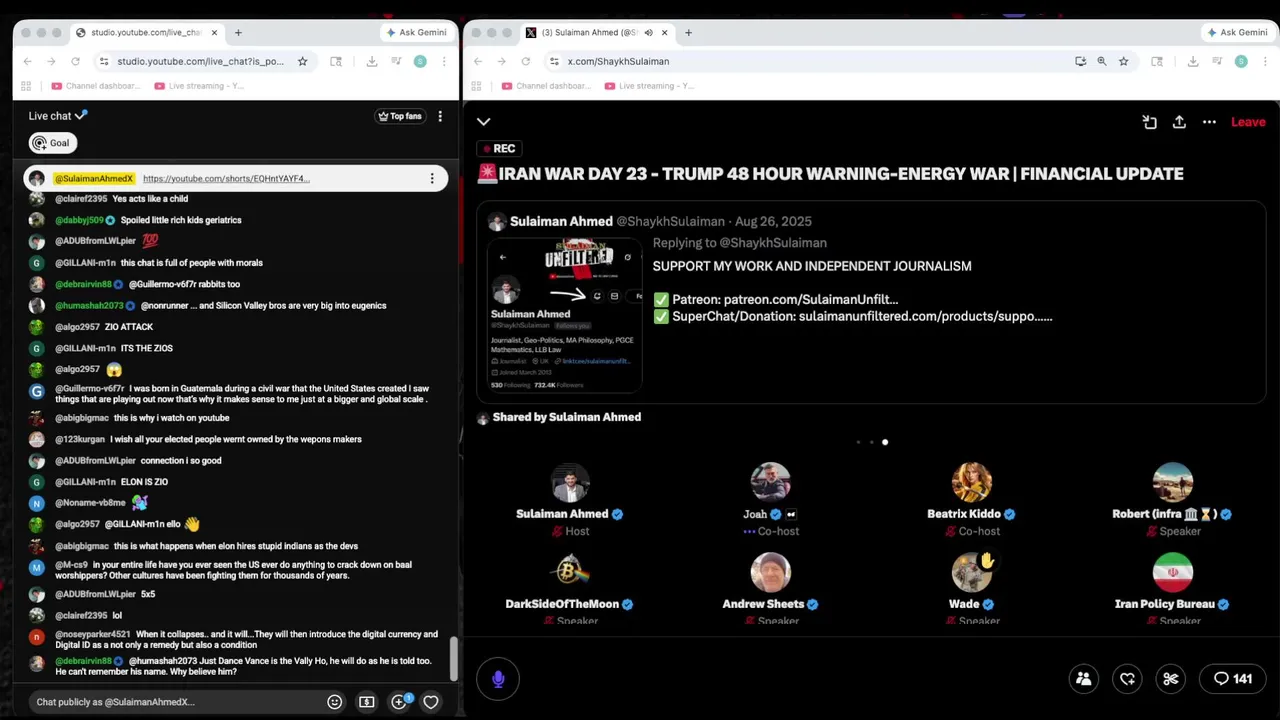Click the @ShaykhSulaiman handle on shared post
This screenshot has height=720, width=1280.
tap(670, 221)
